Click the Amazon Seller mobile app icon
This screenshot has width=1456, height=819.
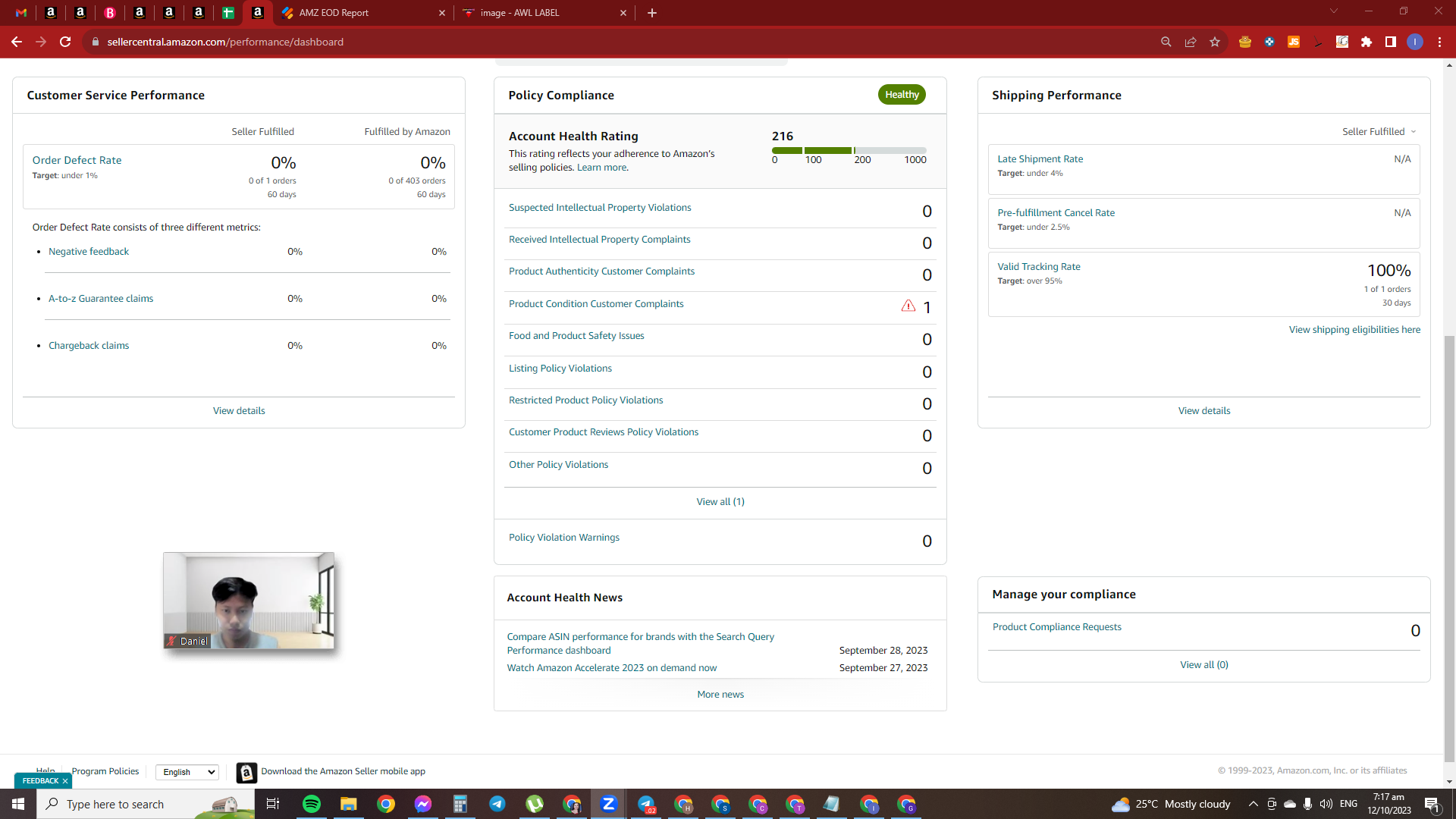[246, 772]
